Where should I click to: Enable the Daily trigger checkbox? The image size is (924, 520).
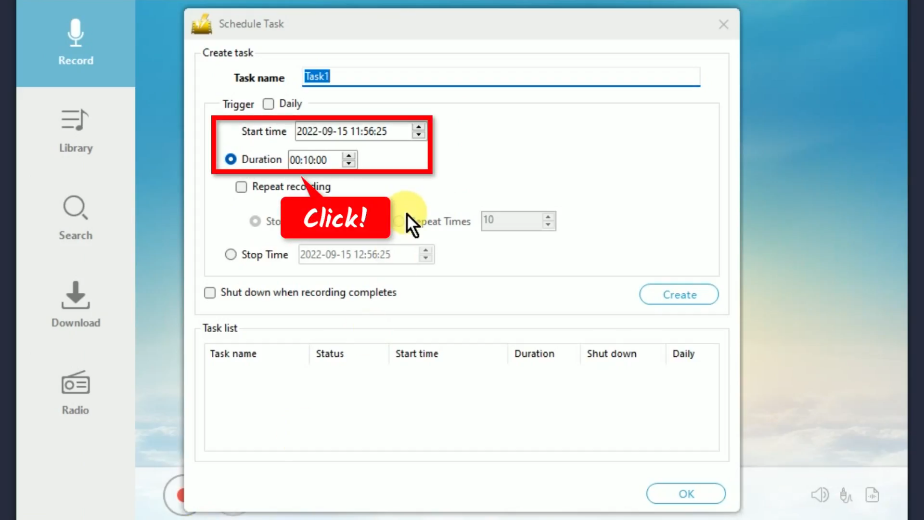point(269,104)
